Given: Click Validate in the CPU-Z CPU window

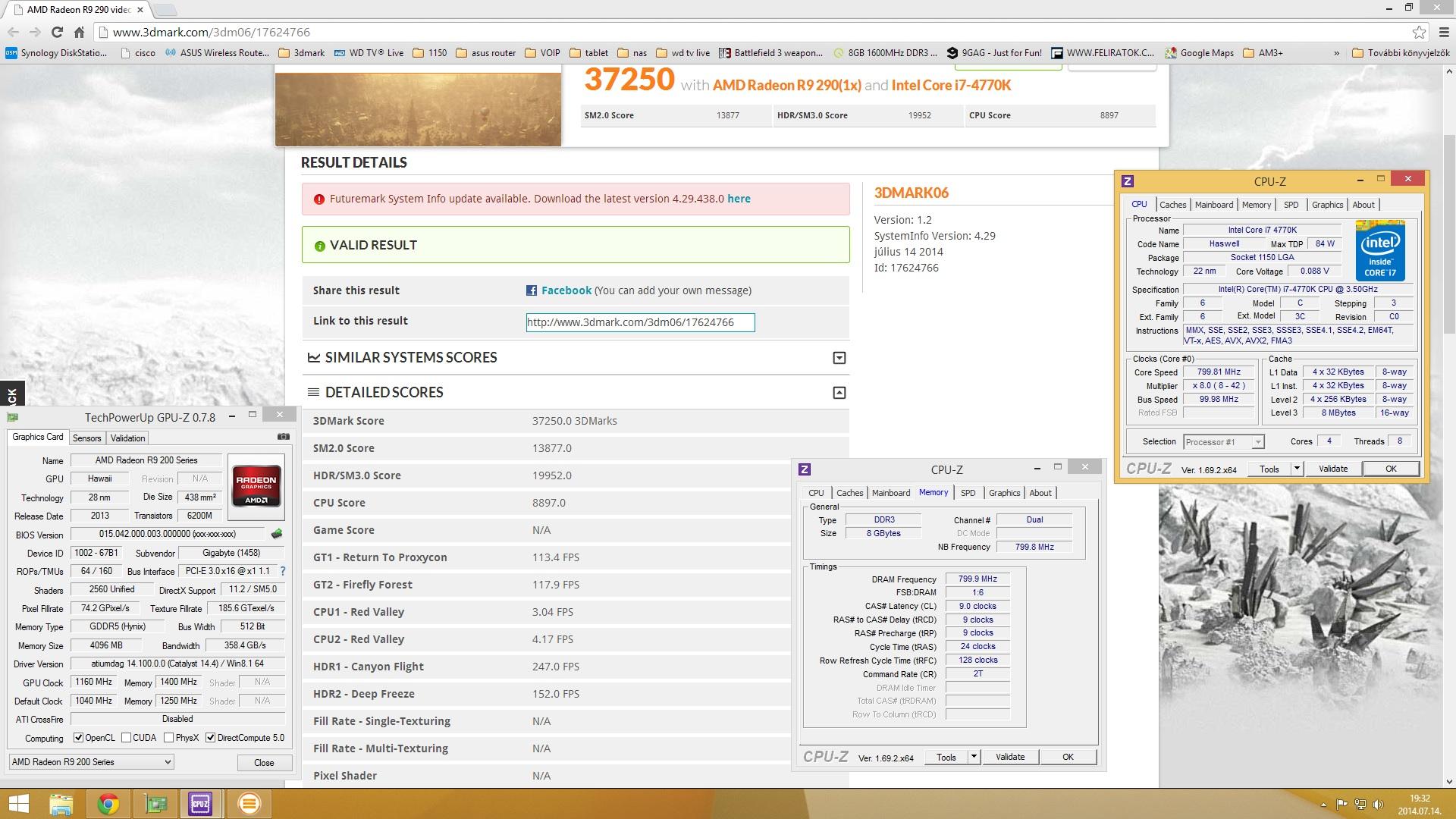Looking at the screenshot, I should tap(1332, 469).
